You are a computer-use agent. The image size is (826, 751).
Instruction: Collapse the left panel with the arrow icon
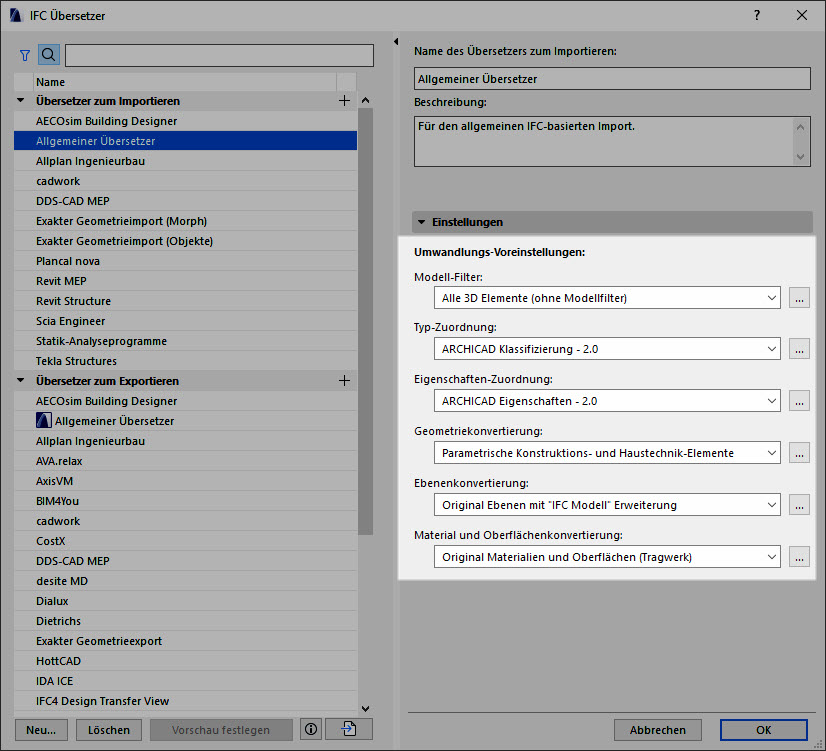click(x=396, y=41)
